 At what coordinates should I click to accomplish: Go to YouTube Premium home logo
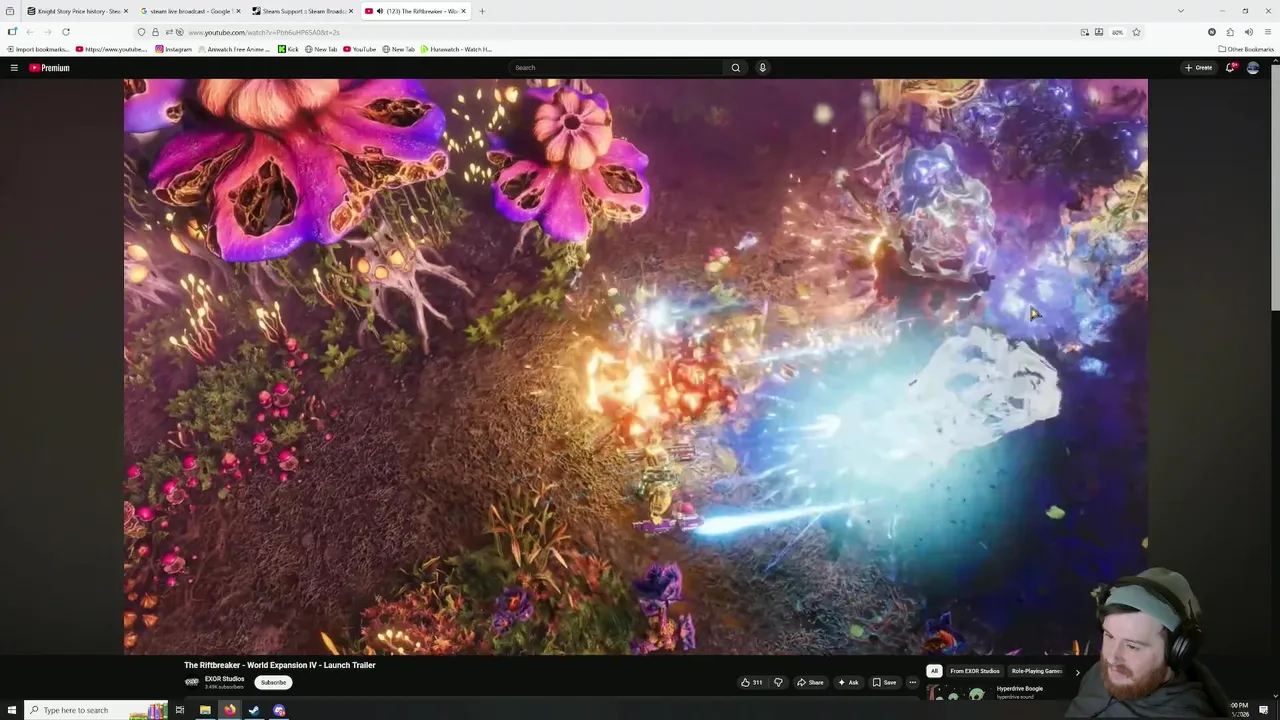49,68
